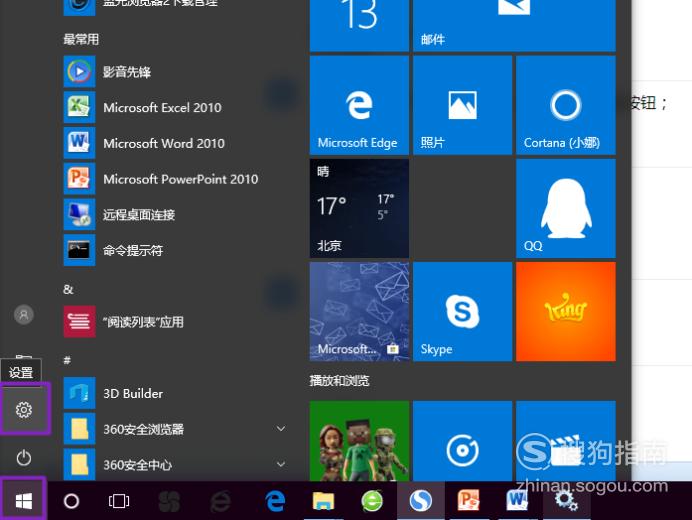Viewport: 692px width, 520px height.
Task: Click the # alphabet group header
Action: click(x=67, y=360)
